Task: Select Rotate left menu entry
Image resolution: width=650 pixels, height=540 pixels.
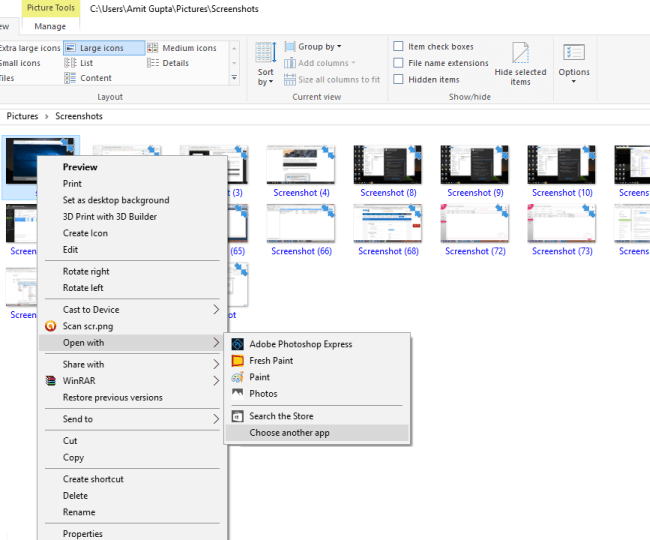Action: point(83,288)
